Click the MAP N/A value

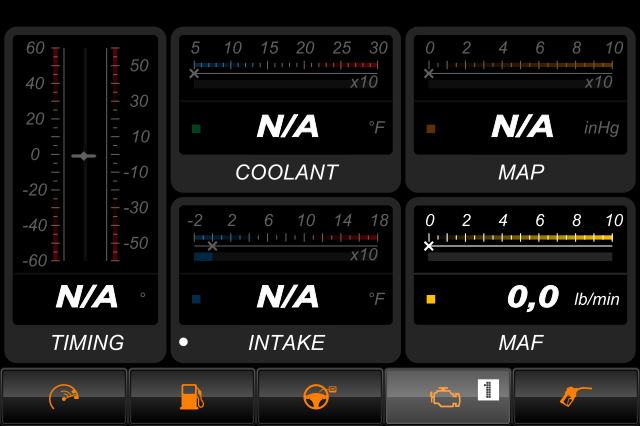(x=522, y=126)
